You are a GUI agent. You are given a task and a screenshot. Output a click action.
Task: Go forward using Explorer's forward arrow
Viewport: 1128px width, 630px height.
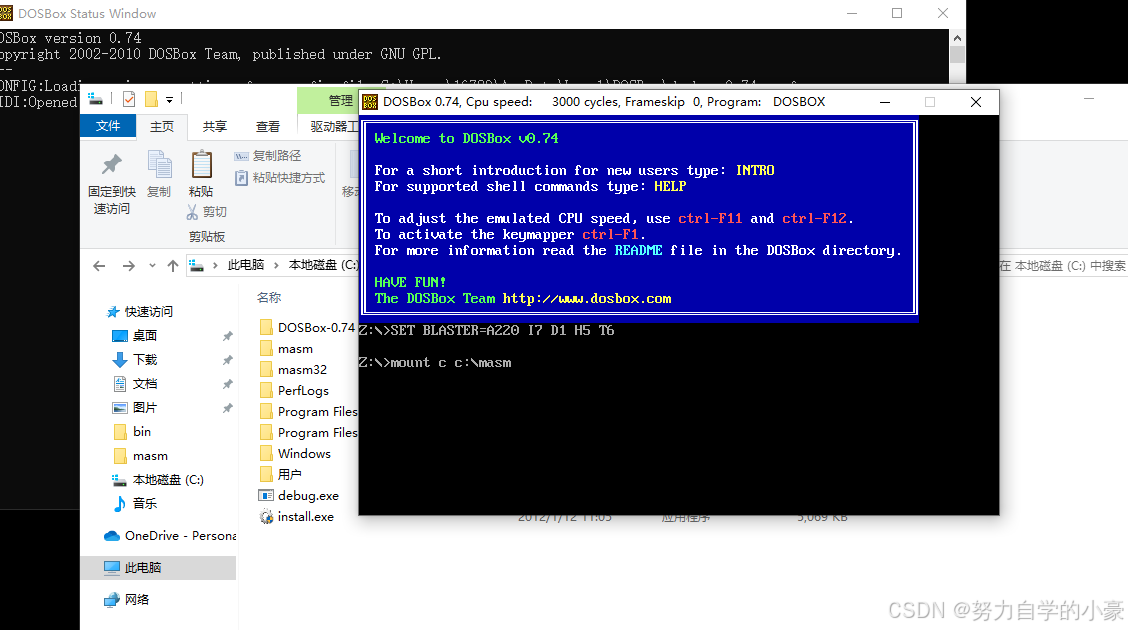pyautogui.click(x=129, y=266)
